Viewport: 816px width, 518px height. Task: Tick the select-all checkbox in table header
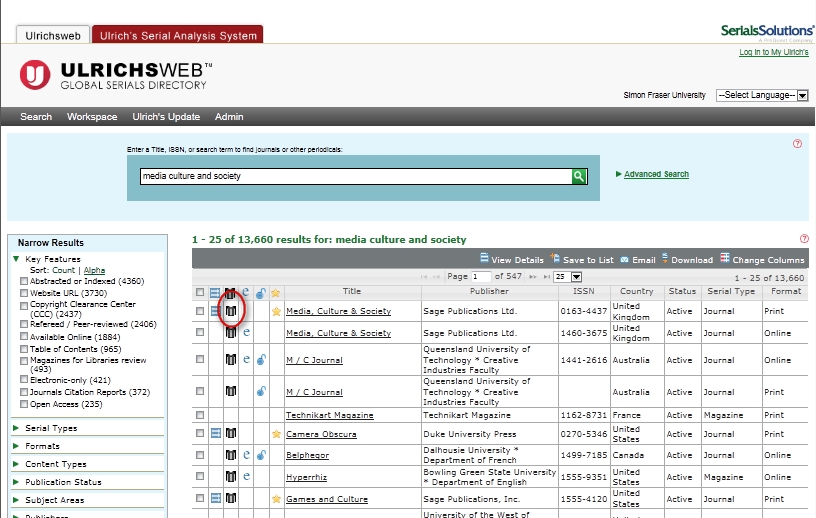200,292
